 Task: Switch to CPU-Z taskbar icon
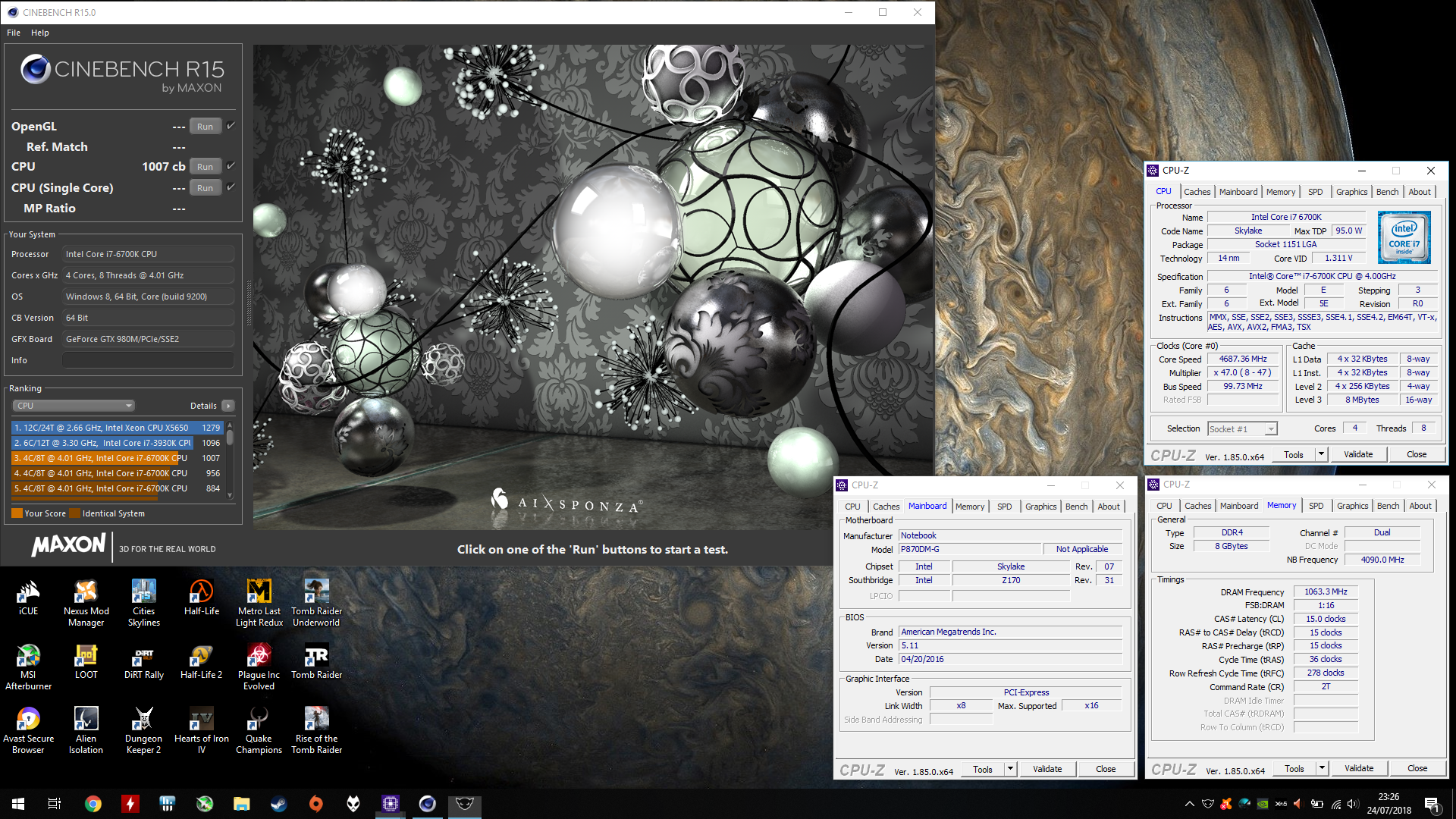391,804
